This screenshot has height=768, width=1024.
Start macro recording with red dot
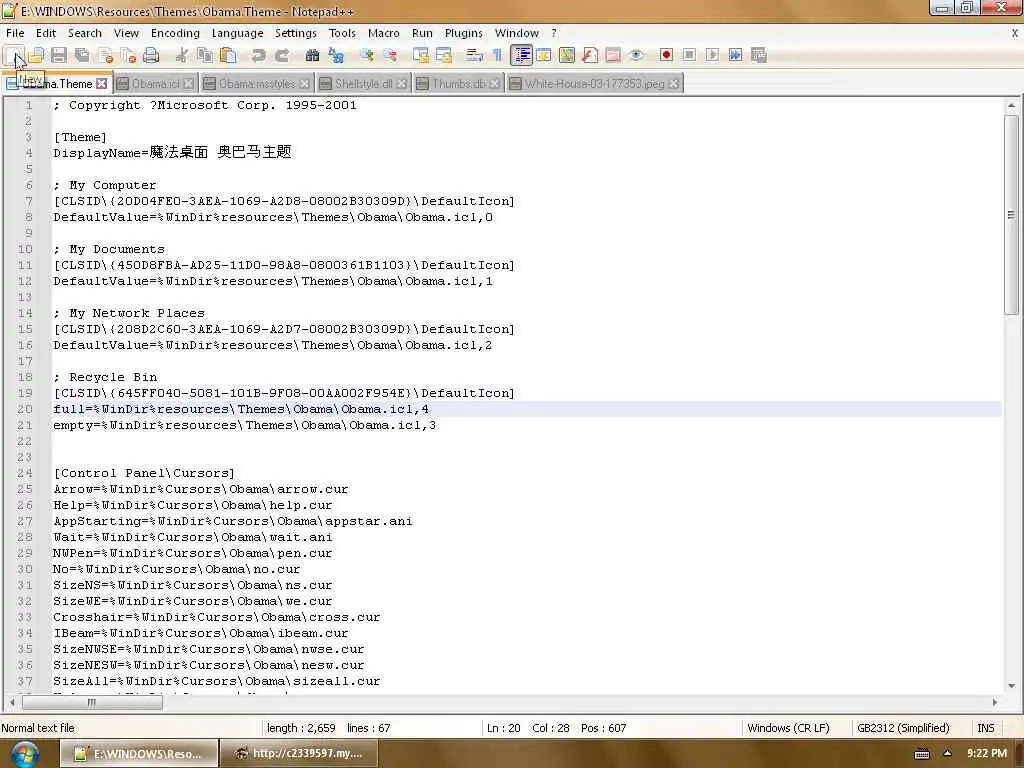[x=666, y=56]
